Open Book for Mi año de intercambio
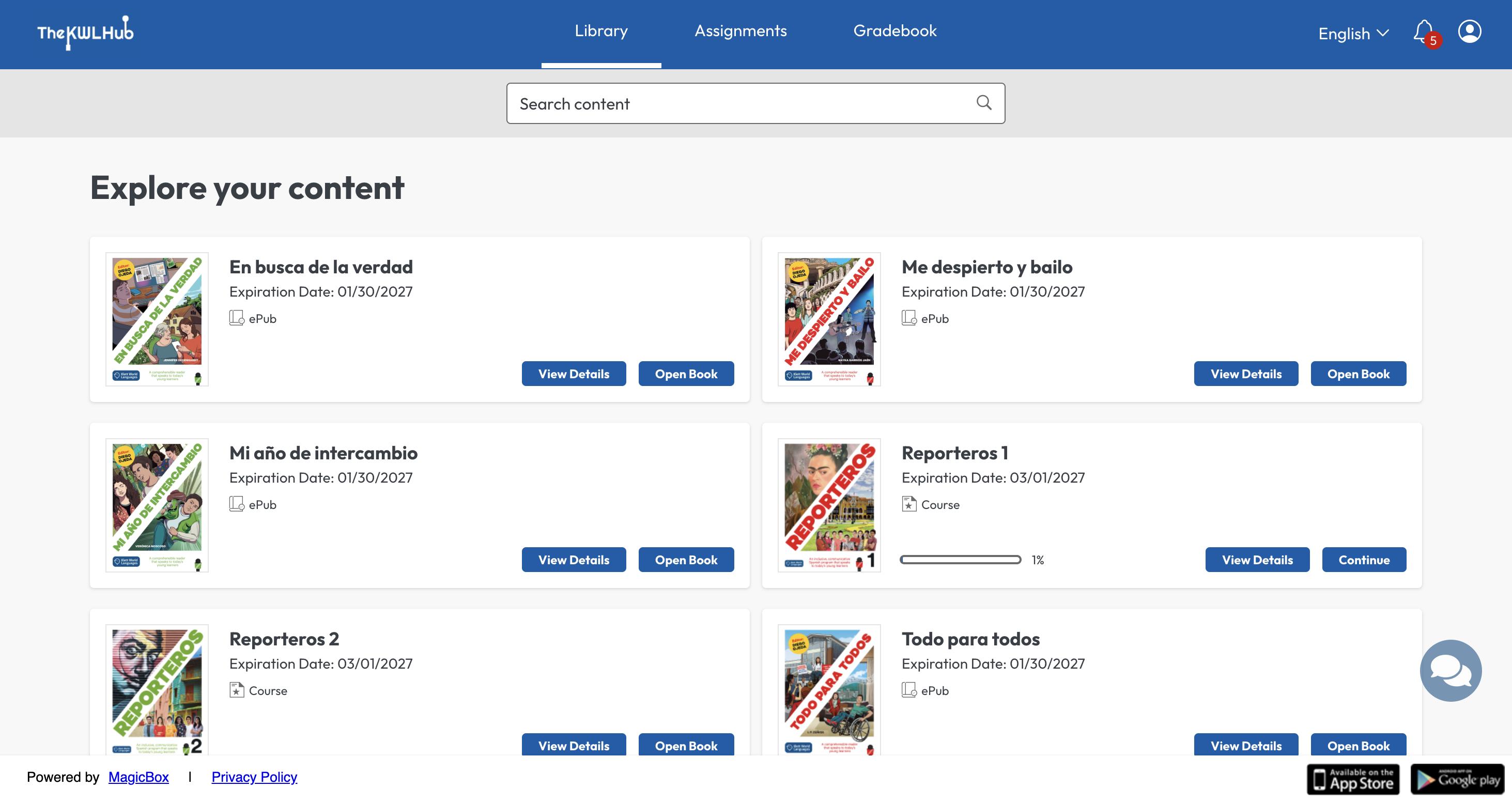1512x803 pixels. coord(686,560)
